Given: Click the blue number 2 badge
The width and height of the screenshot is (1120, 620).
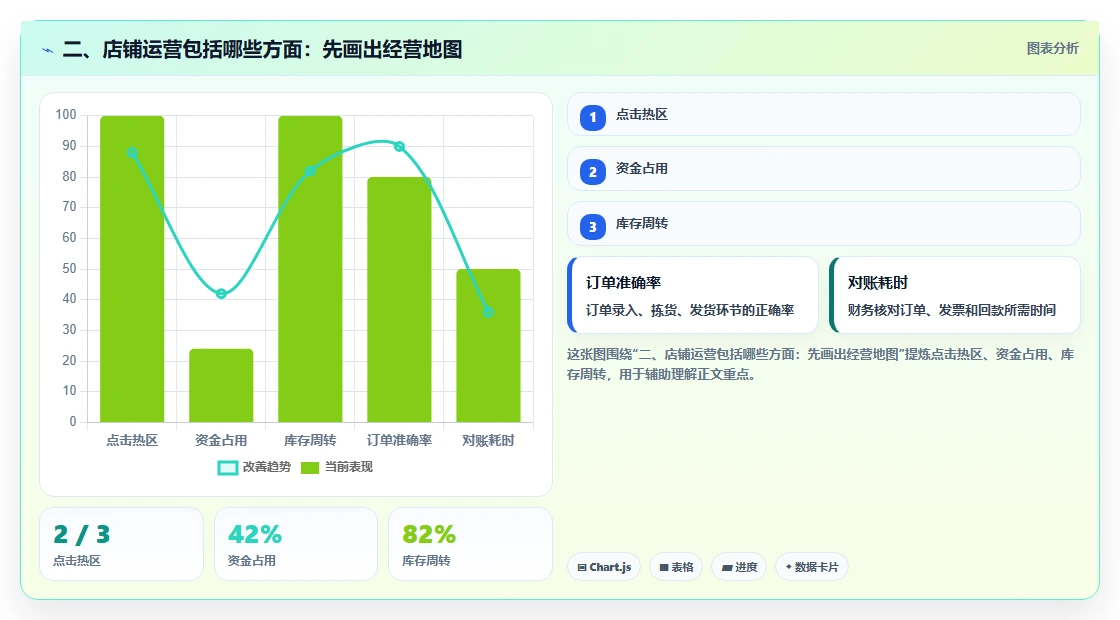Looking at the screenshot, I should tap(593, 171).
